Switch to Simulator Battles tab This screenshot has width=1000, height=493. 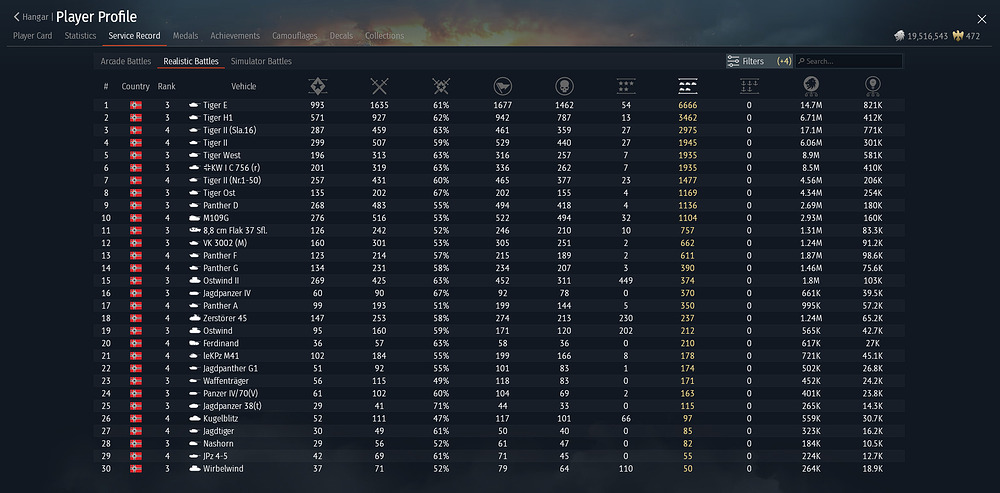261,61
